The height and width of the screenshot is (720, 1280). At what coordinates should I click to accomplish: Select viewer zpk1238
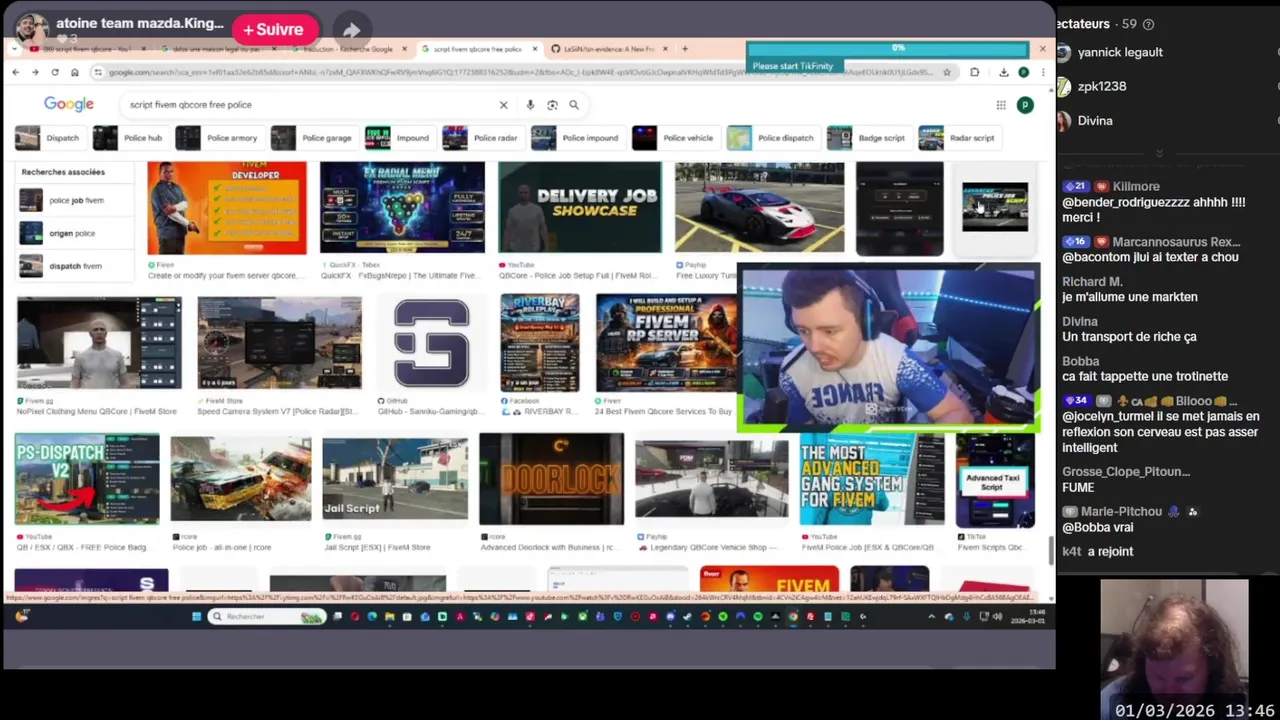point(1102,86)
